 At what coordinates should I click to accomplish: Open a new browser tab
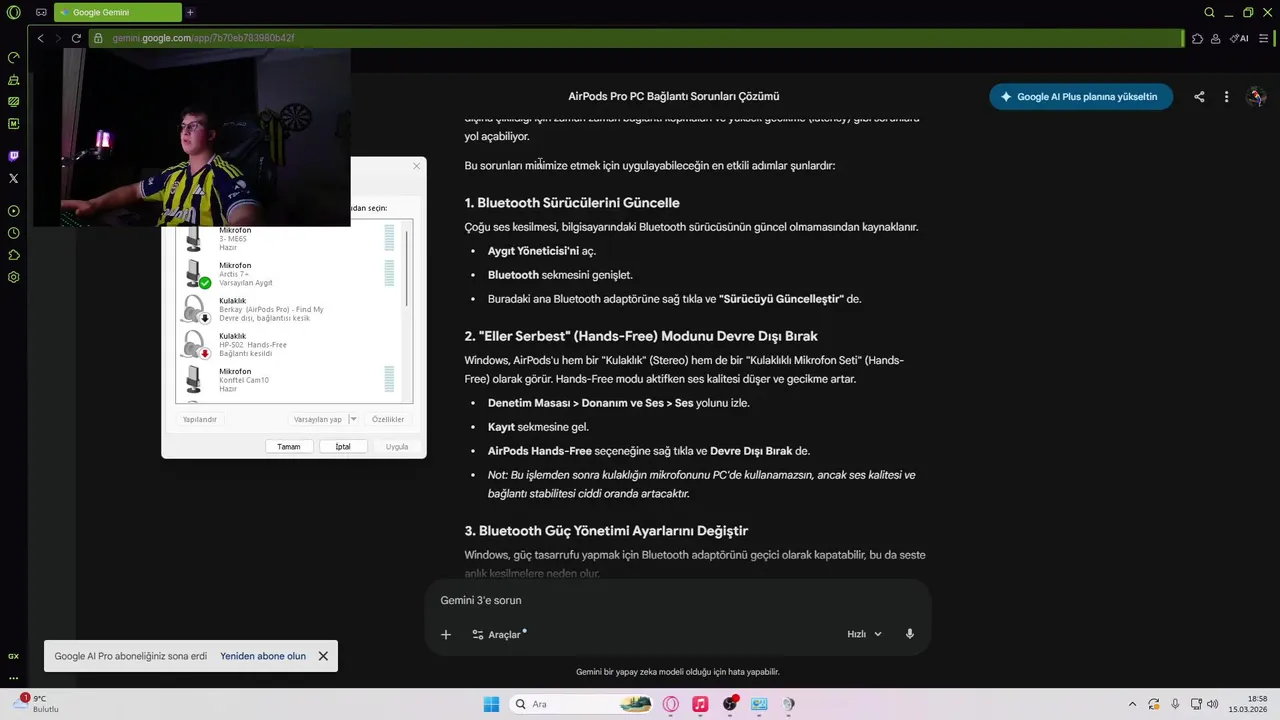click(x=190, y=12)
